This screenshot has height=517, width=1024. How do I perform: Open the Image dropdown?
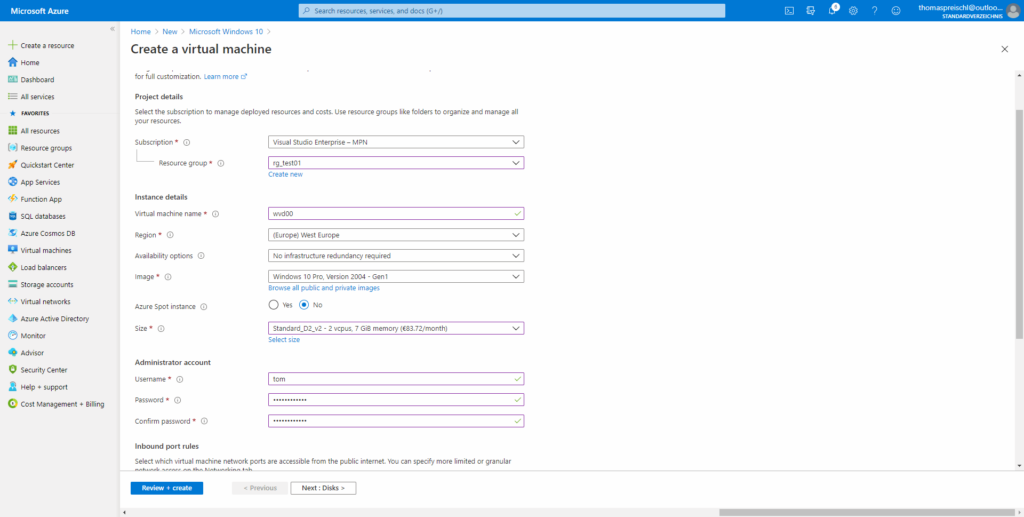tap(396, 276)
